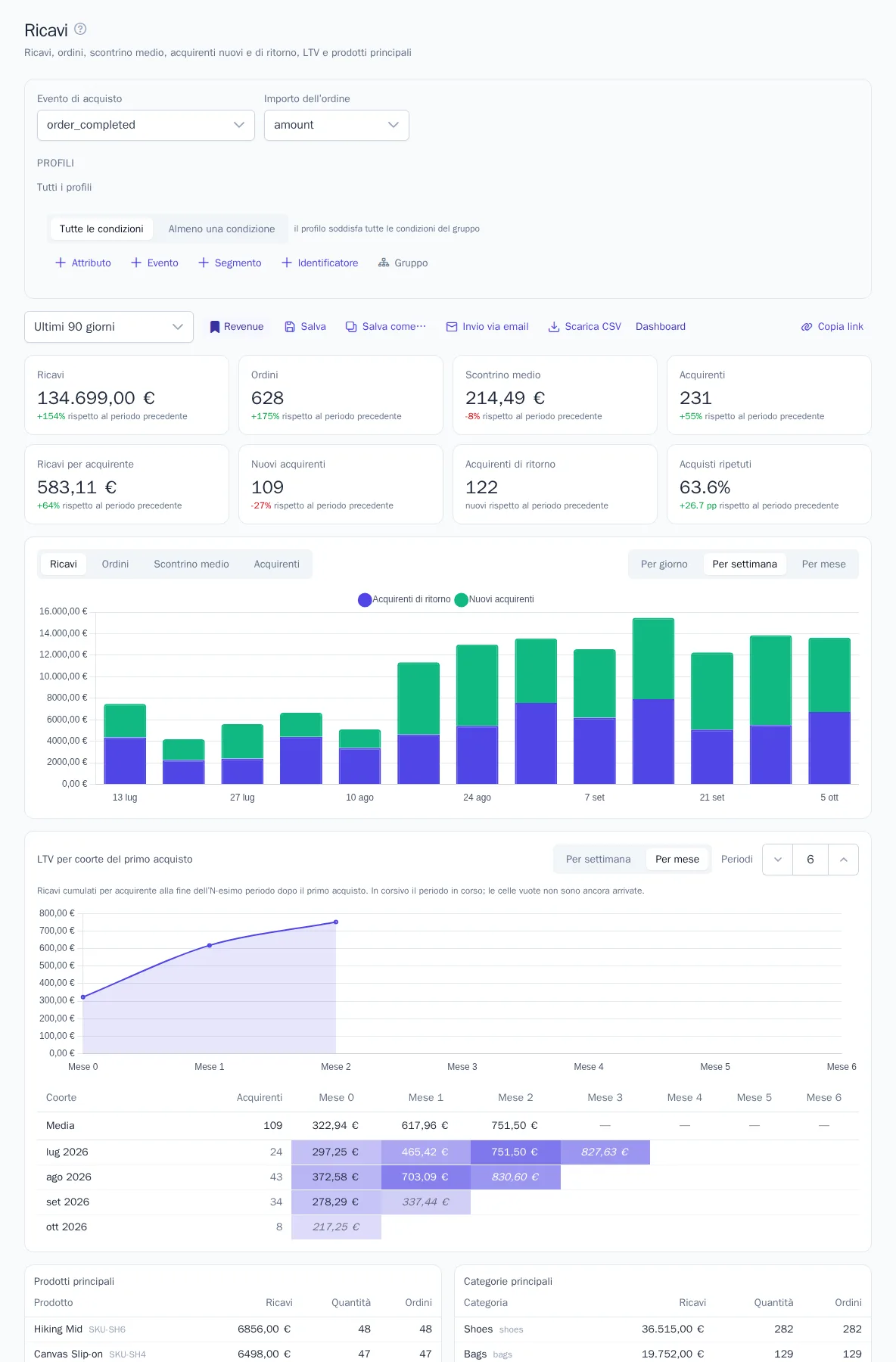Click the Salva come copy icon
This screenshot has height=1362, width=896.
pos(351,327)
